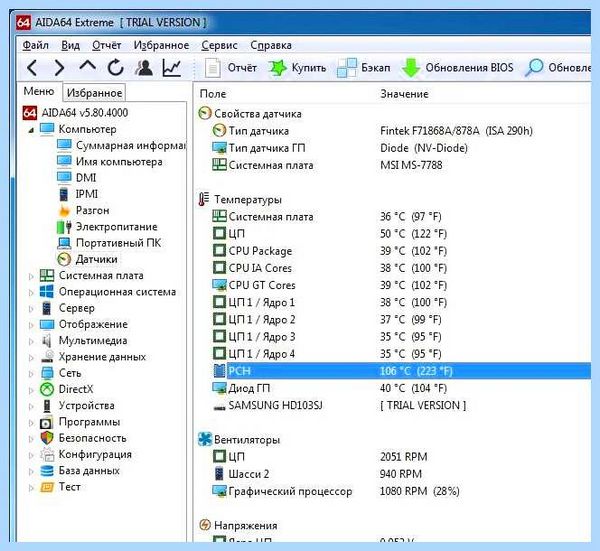Click the Обновления BIOS button
This screenshot has width=600, height=551.
coord(458,68)
